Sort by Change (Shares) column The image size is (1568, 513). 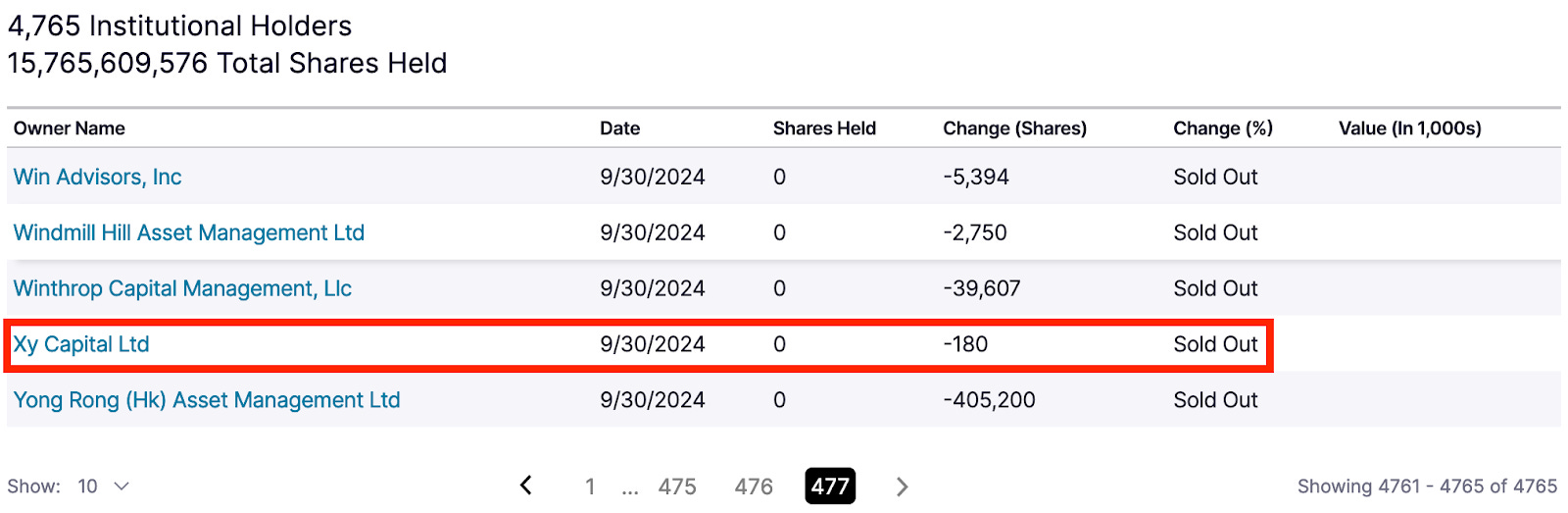point(1014,128)
